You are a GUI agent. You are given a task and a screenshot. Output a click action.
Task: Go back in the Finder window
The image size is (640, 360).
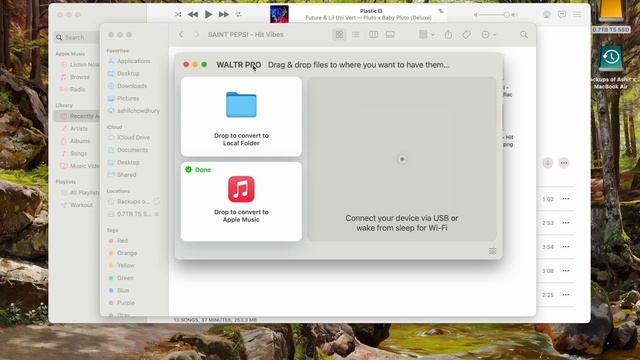[181, 35]
